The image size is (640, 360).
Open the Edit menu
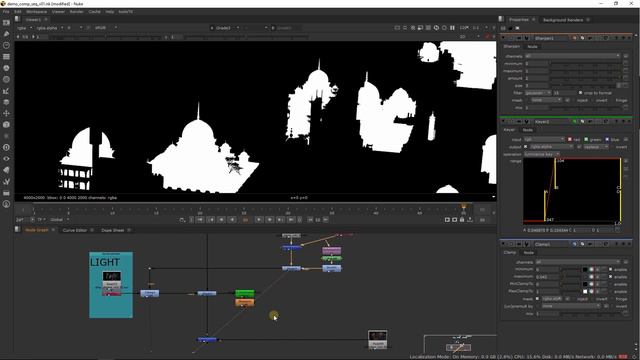[x=18, y=12]
